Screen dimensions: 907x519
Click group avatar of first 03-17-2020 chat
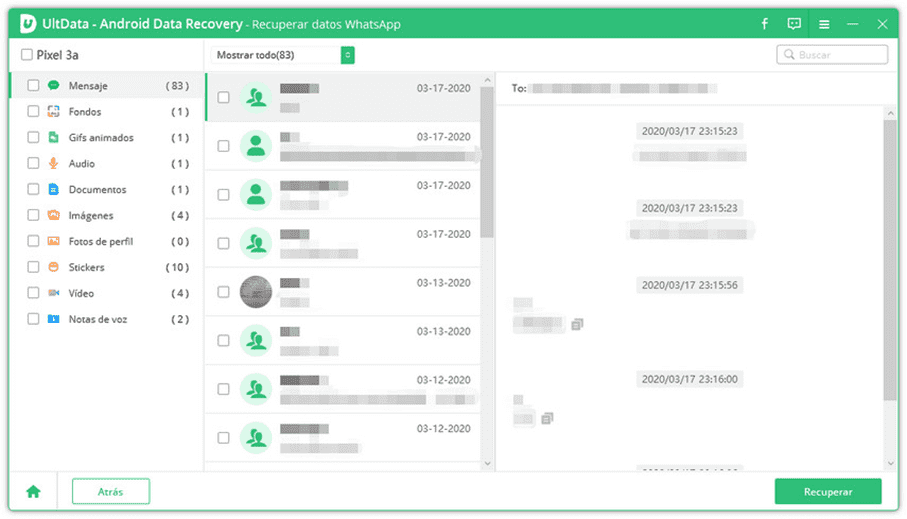point(256,97)
